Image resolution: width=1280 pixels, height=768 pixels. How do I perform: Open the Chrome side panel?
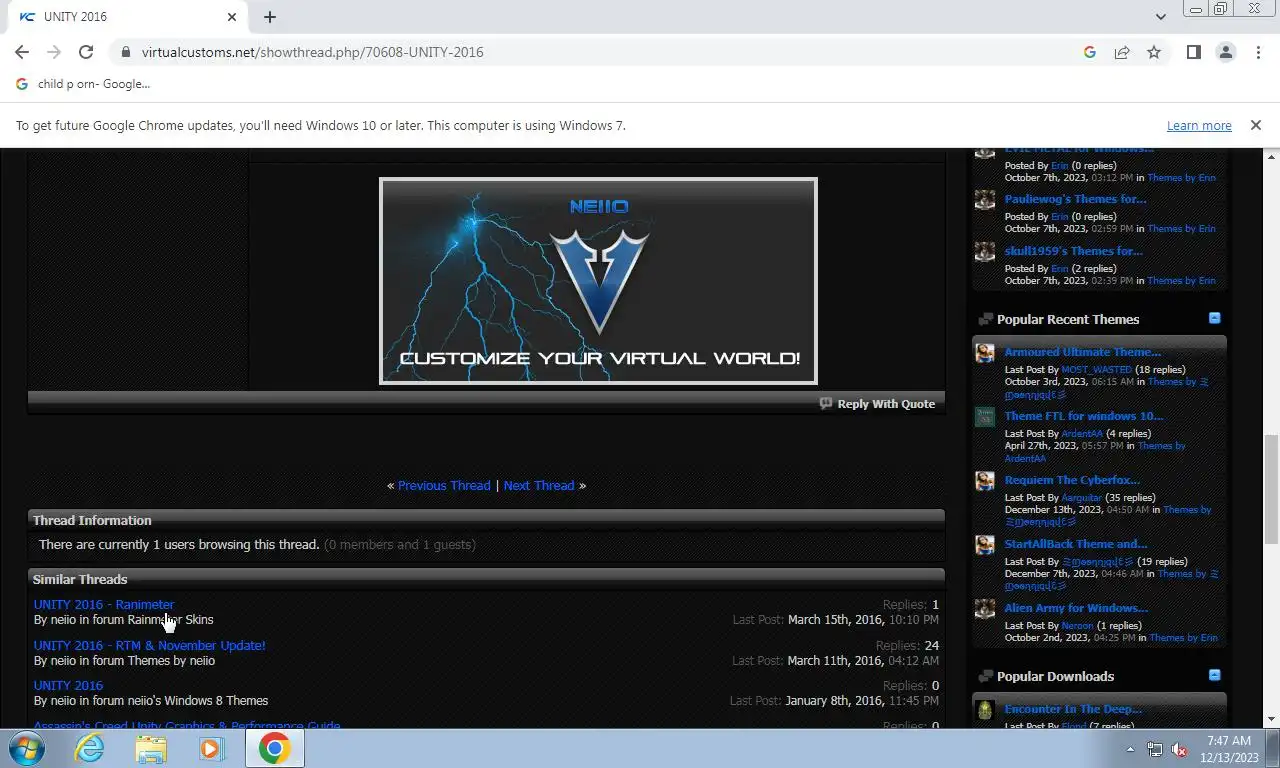tap(1193, 52)
